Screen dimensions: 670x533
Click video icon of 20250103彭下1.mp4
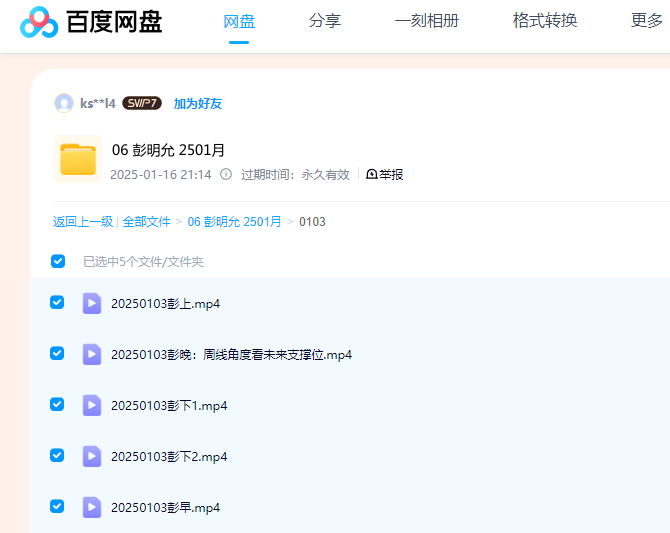pyautogui.click(x=92, y=406)
